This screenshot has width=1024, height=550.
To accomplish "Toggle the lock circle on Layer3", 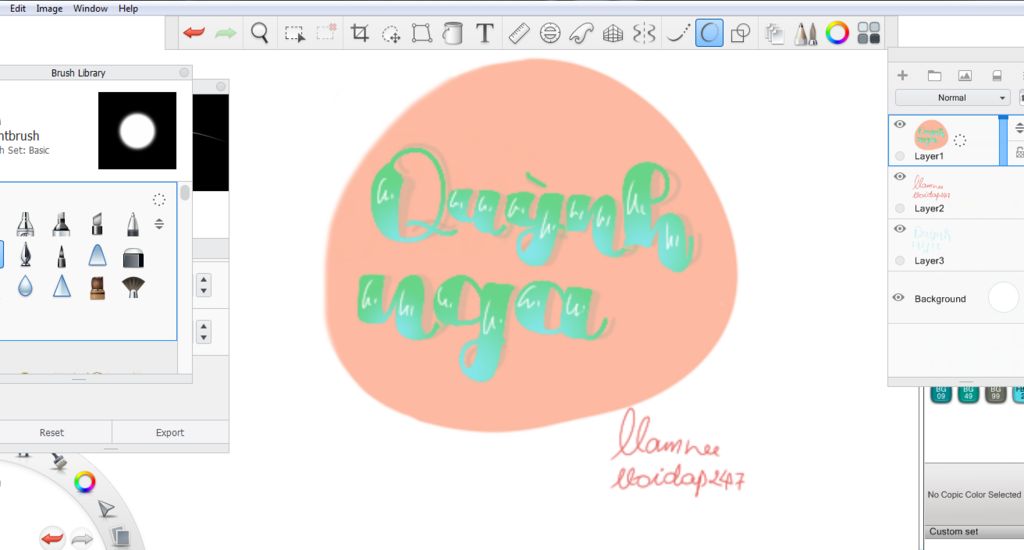I will 900,260.
